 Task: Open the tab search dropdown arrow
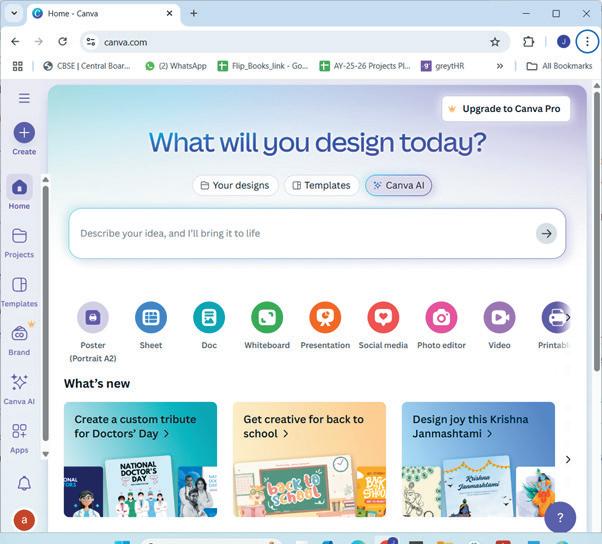(14, 13)
